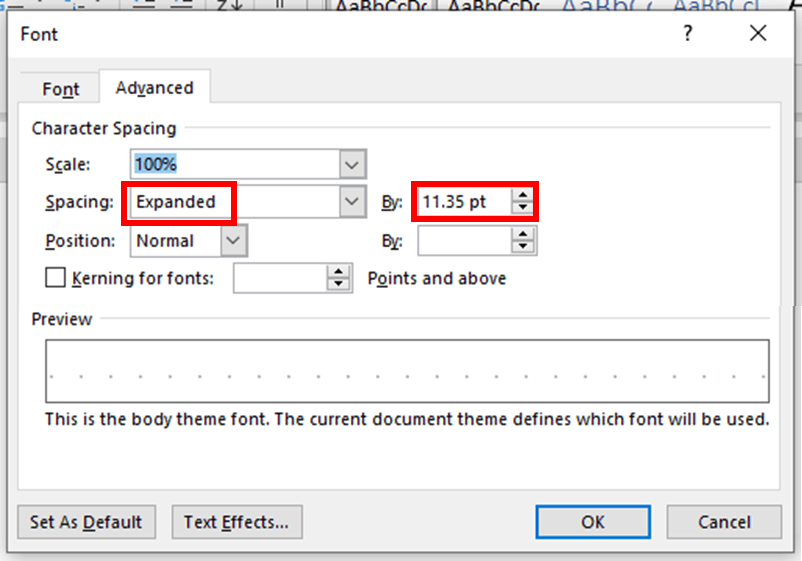Image resolution: width=802 pixels, height=561 pixels.
Task: Decrease Spacing By value with down arrow
Action: coord(523,208)
